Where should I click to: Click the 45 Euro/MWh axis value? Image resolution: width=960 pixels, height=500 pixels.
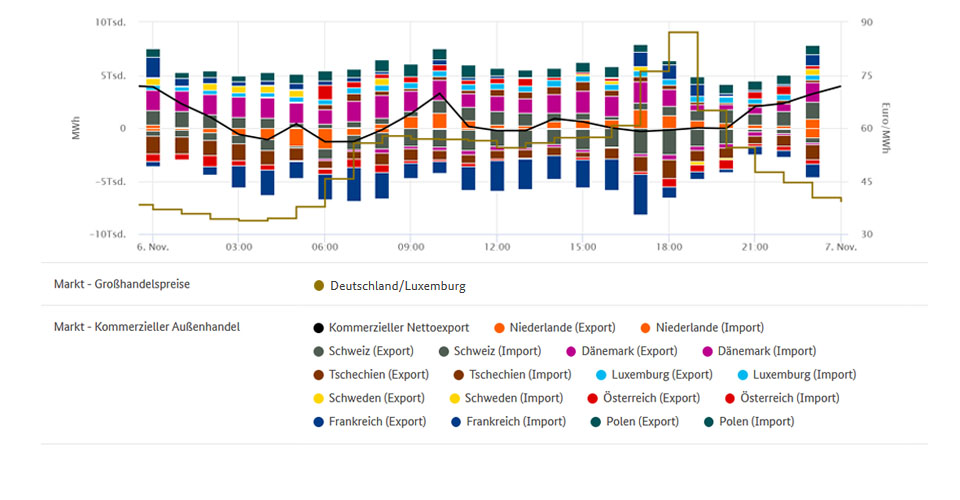(x=866, y=182)
